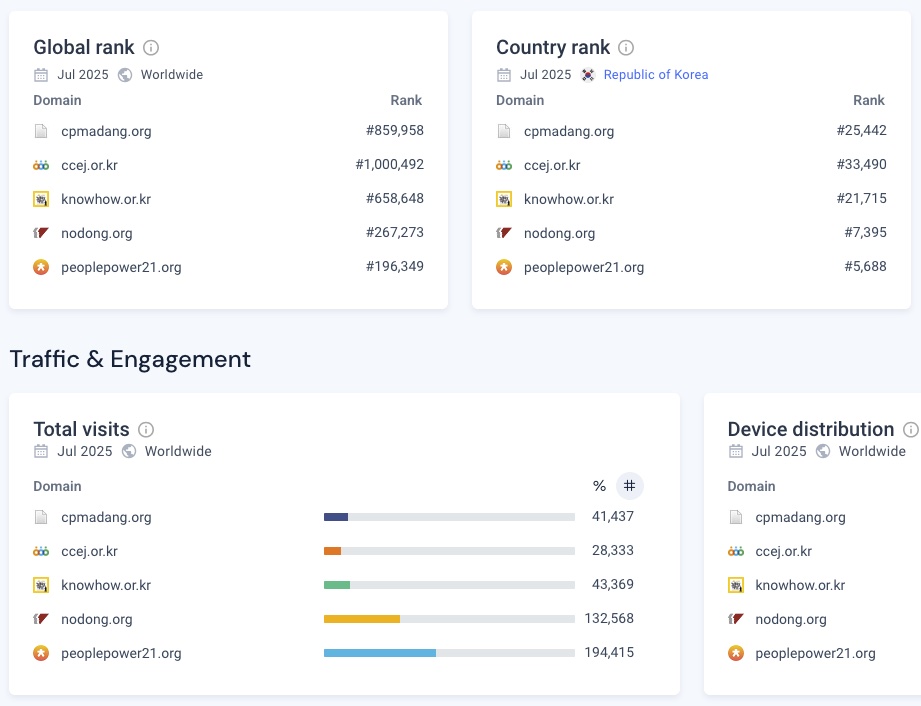Open cpmadang.org in Global rank list
The height and width of the screenshot is (706, 921).
tap(106, 131)
